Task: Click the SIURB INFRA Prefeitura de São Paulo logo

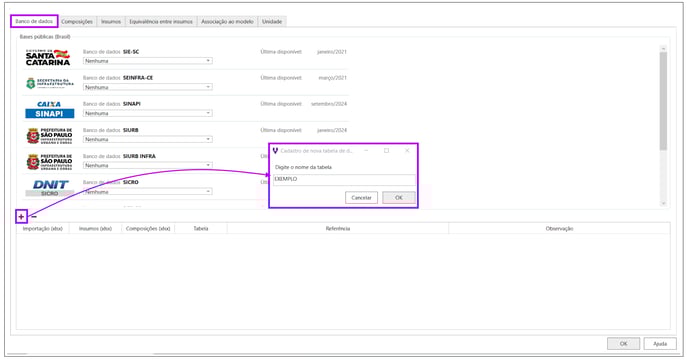Action: click(x=49, y=162)
